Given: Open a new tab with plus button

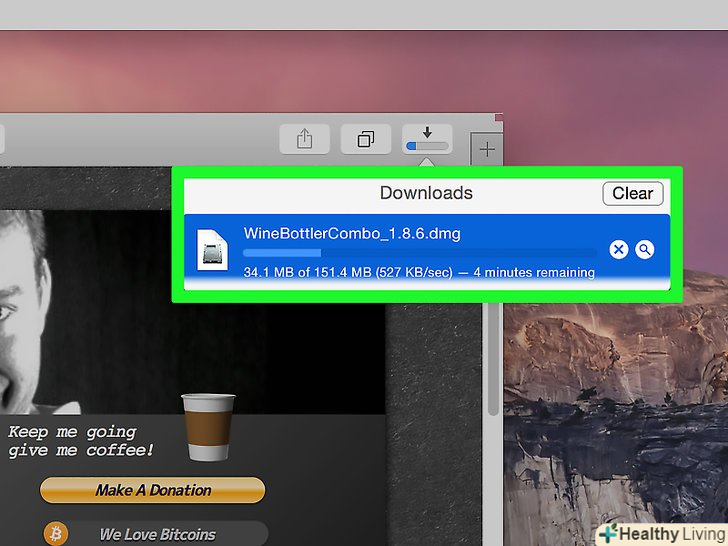Looking at the screenshot, I should tap(487, 150).
